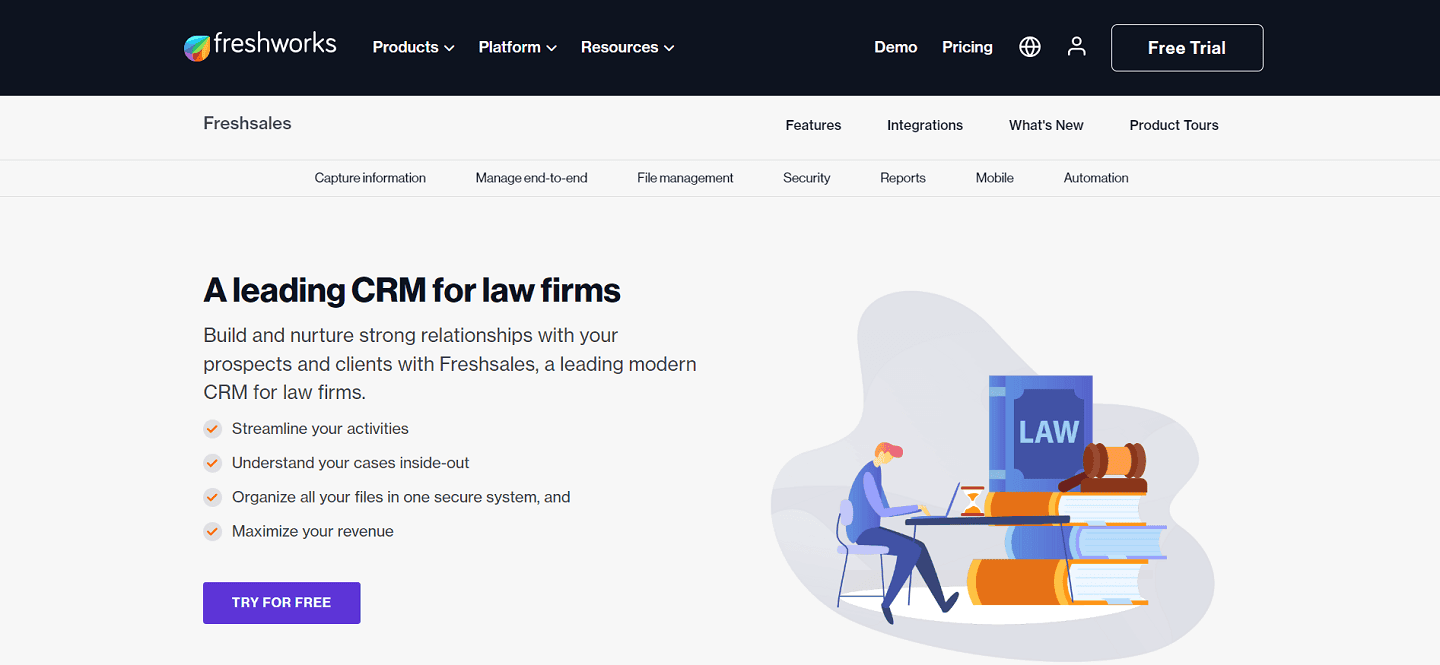Click the Freshsales product name
The width and height of the screenshot is (1440, 665).
(x=247, y=123)
